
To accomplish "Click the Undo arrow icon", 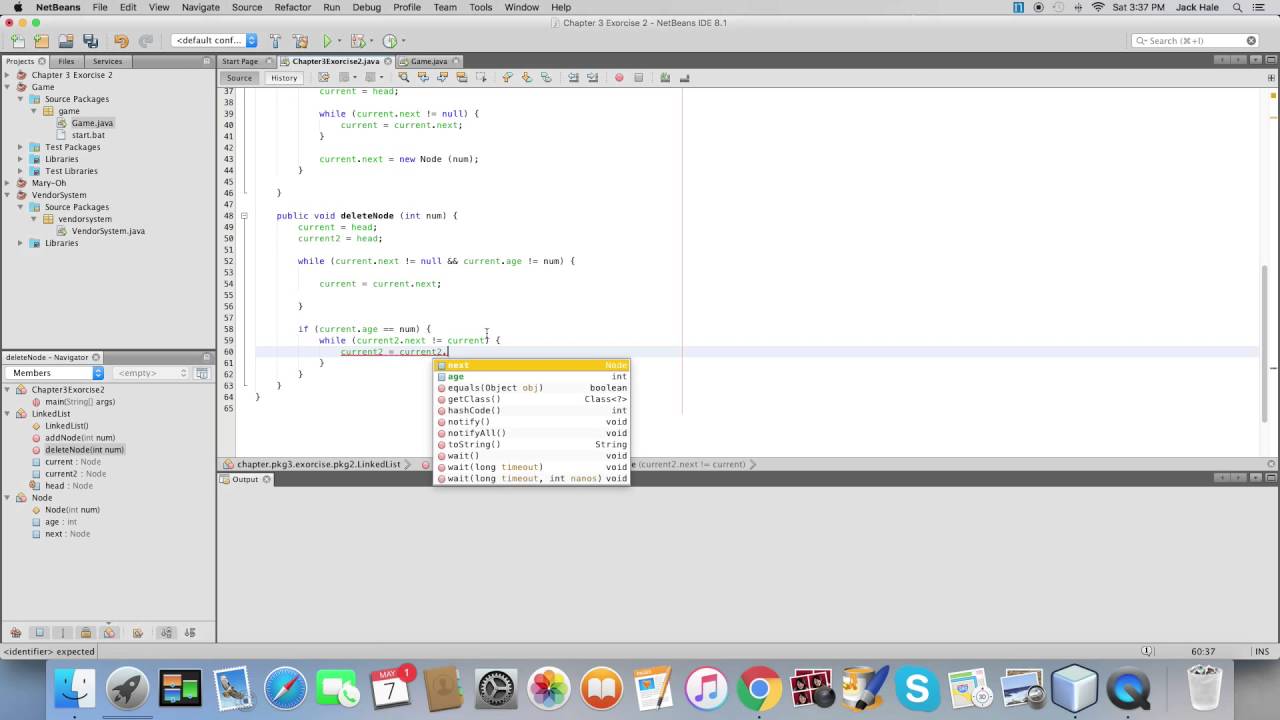I will [121, 41].
